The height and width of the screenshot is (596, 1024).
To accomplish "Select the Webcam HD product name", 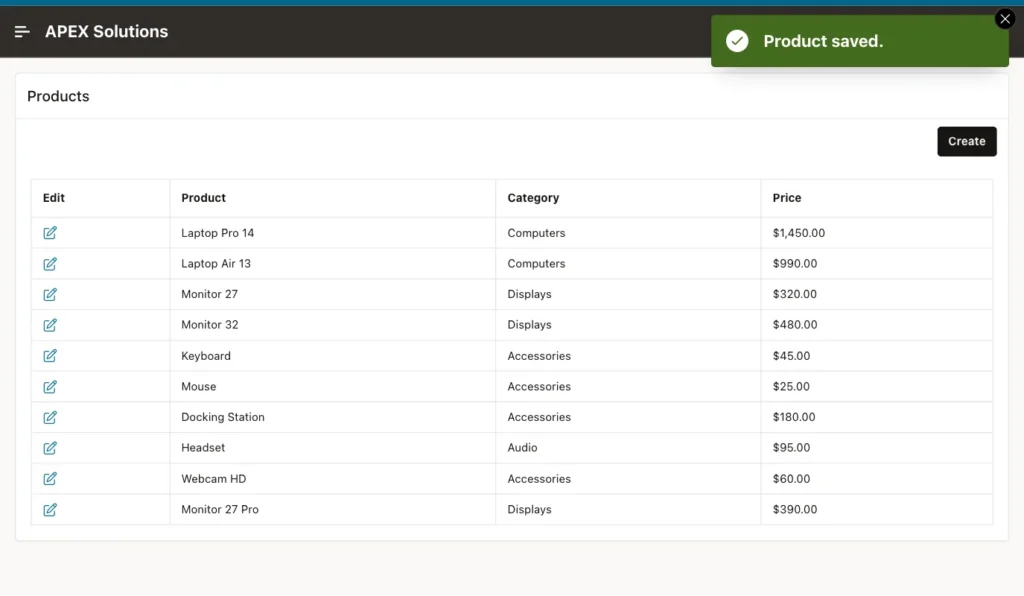I will coord(214,478).
